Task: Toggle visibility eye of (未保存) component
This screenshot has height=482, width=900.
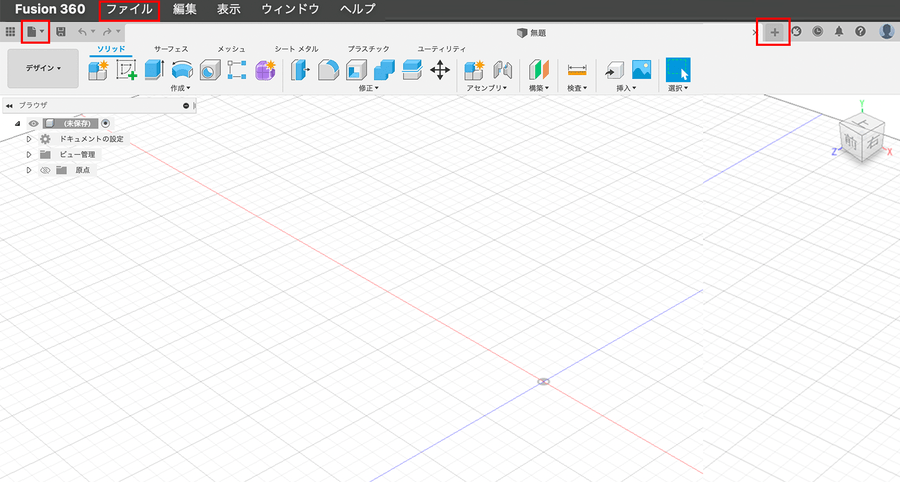Action: tap(33, 123)
